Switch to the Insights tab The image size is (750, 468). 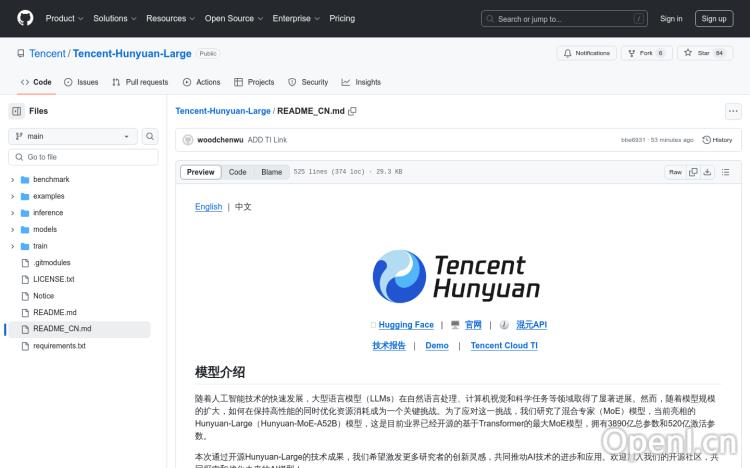click(x=361, y=82)
